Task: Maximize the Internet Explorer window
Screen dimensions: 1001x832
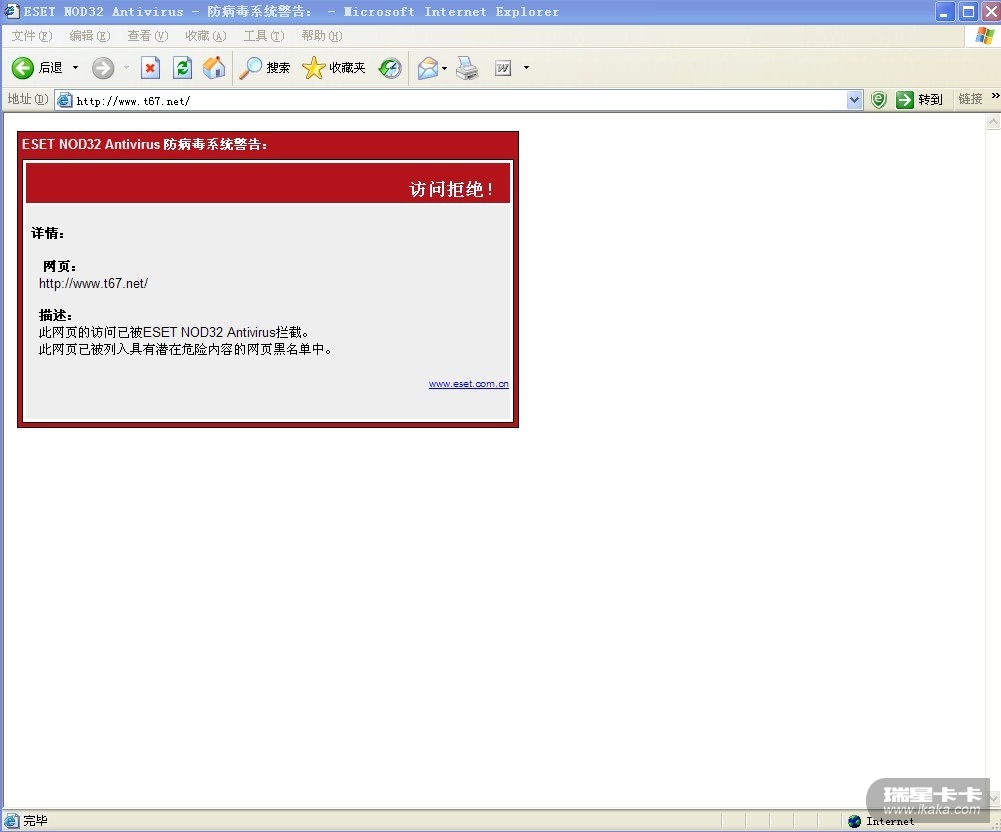Action: [x=968, y=11]
